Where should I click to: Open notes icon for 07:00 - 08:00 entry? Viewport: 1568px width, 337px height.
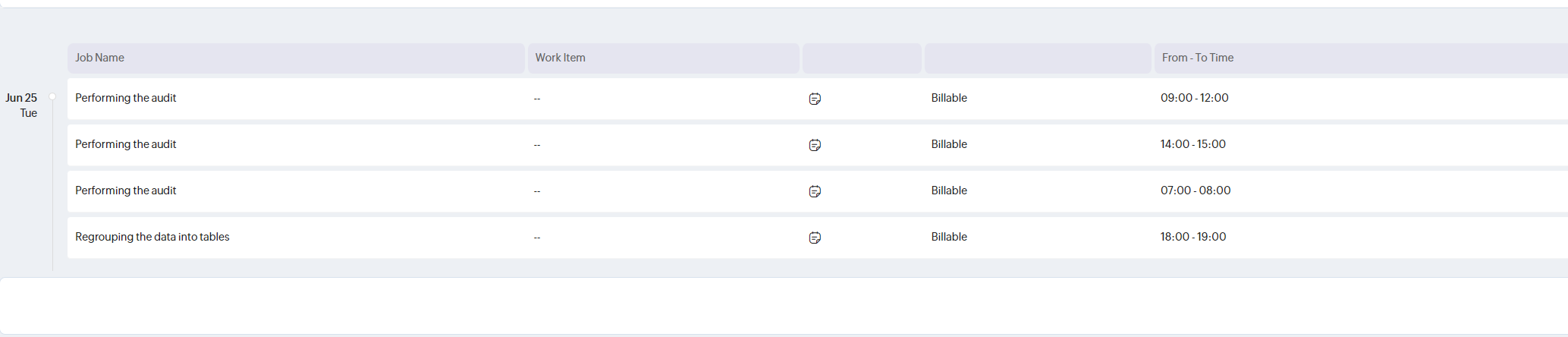point(815,191)
